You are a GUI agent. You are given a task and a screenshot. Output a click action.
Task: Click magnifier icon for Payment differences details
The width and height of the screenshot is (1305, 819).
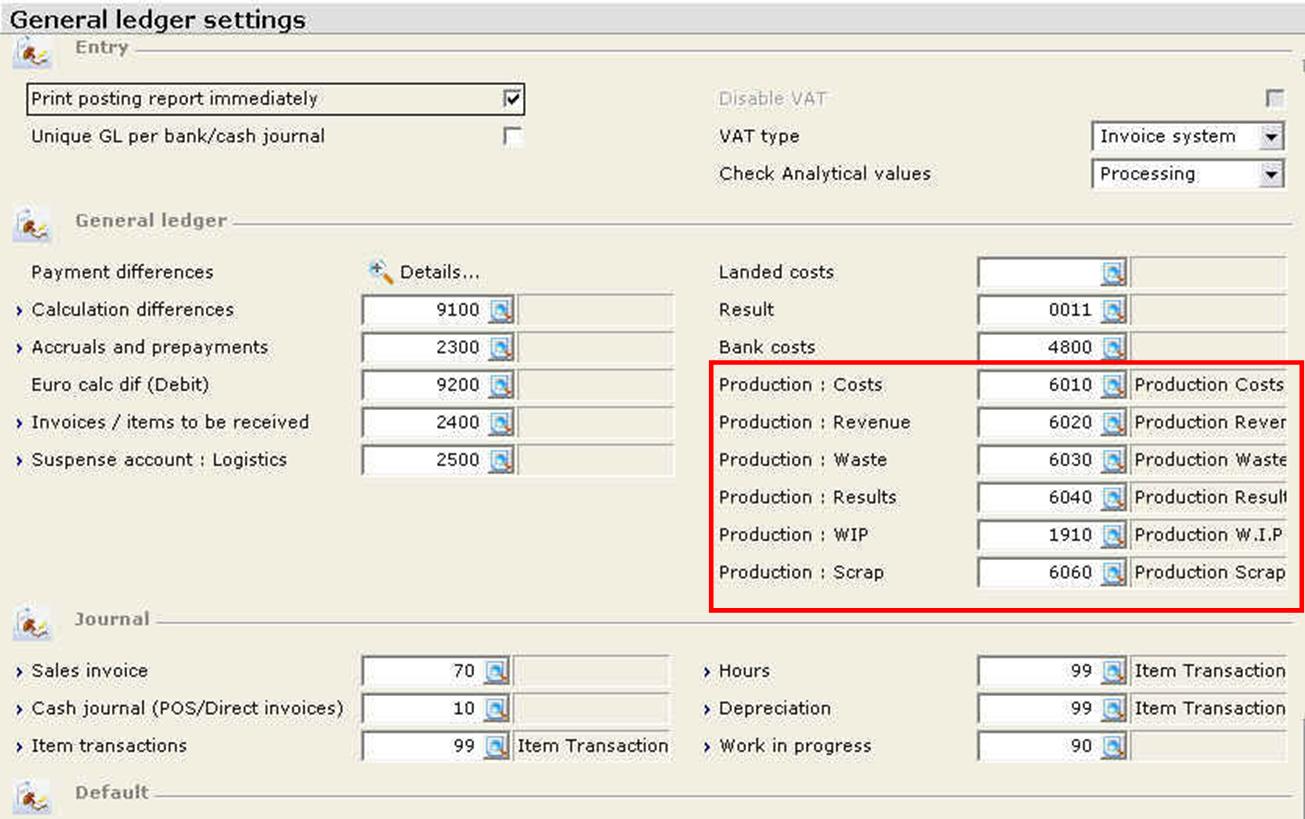tap(380, 272)
